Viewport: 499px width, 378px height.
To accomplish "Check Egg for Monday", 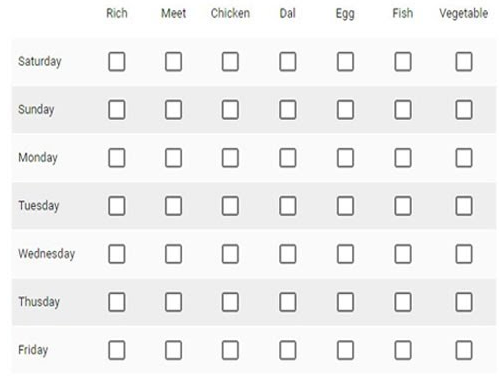I will coord(345,158).
